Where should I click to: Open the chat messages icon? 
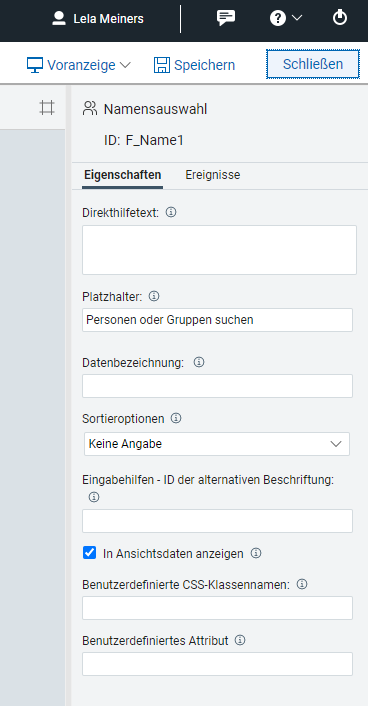[226, 18]
